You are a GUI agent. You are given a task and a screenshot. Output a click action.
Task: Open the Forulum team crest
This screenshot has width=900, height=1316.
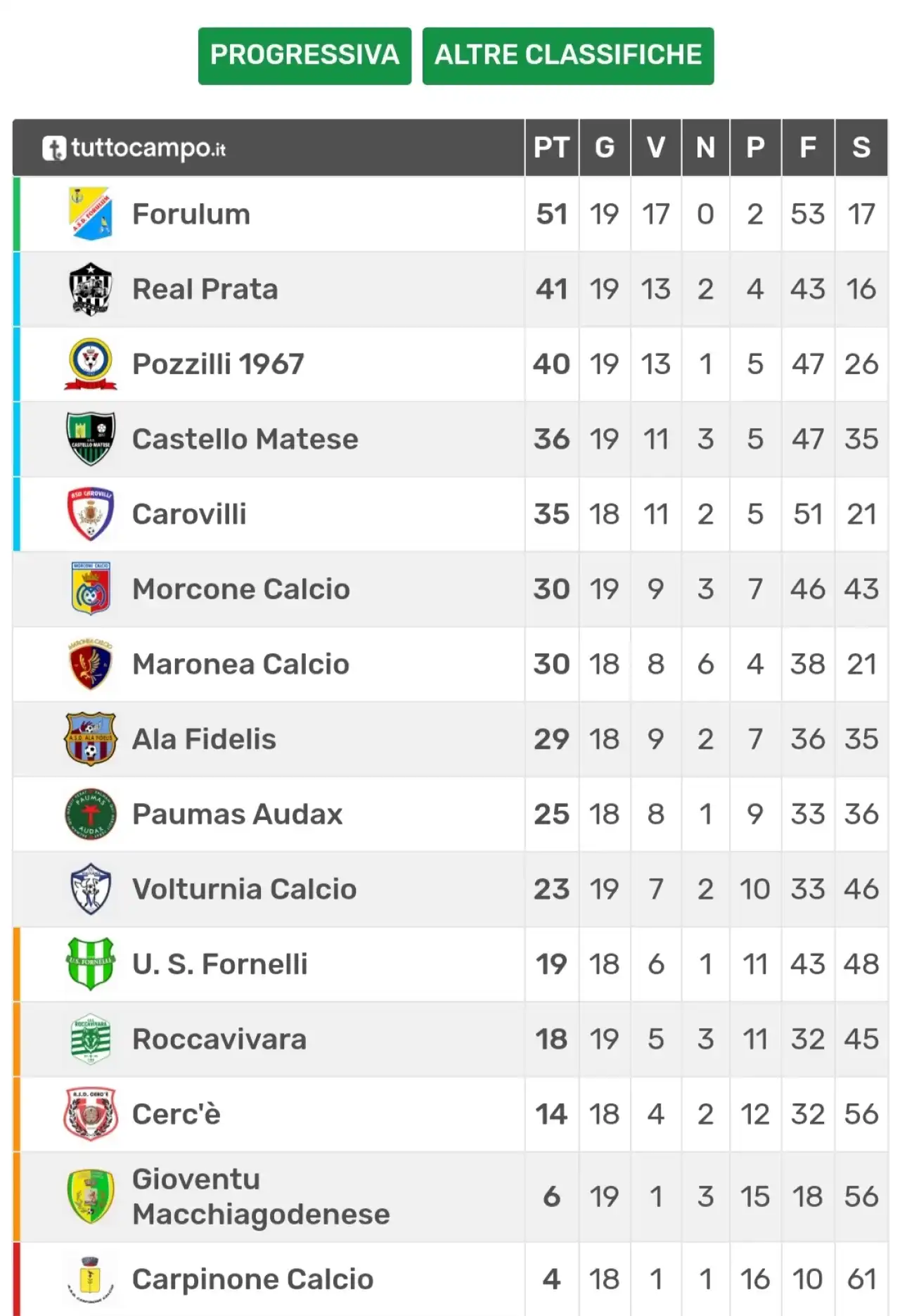(91, 214)
